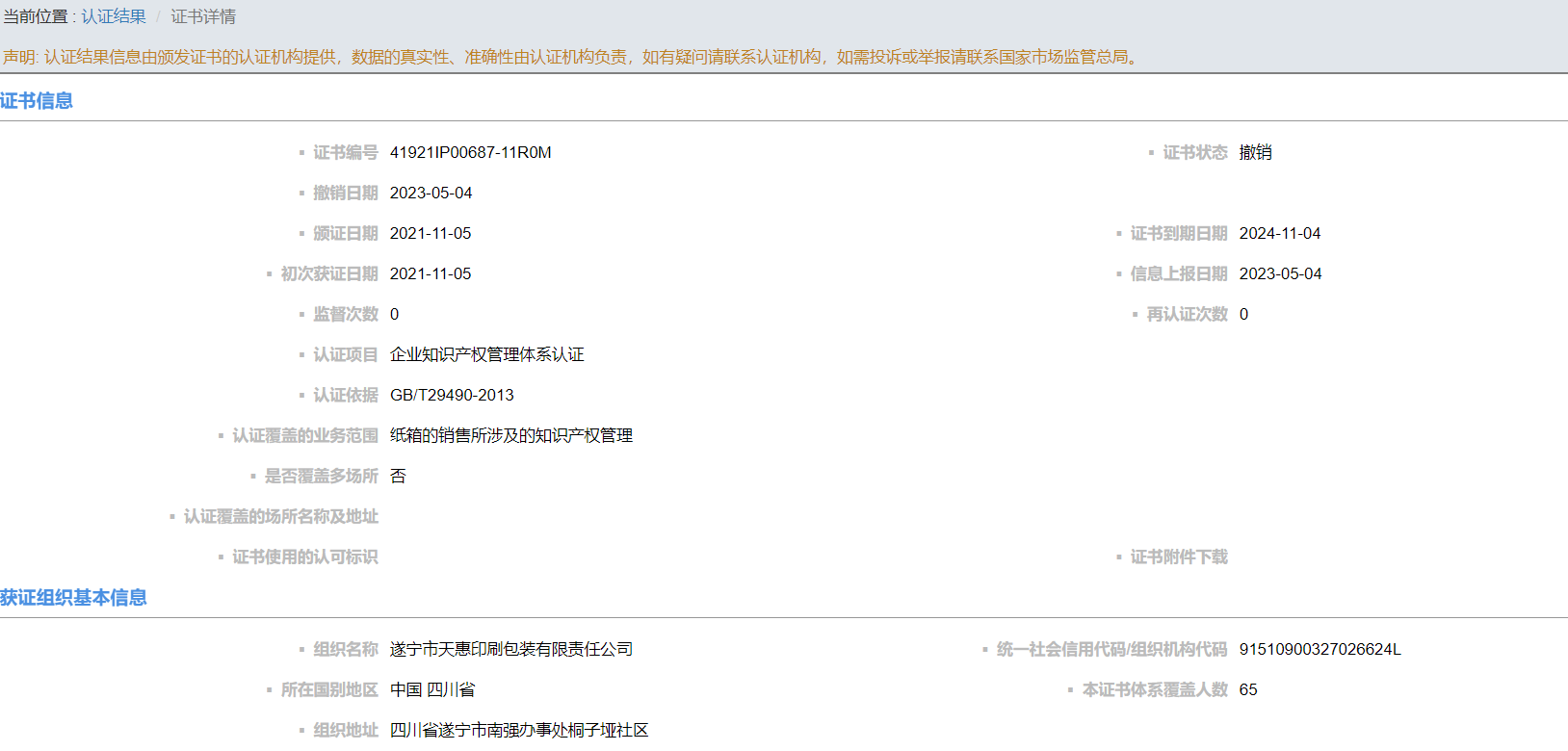Click the 监督次数 value 0
1568x751 pixels.
(395, 314)
